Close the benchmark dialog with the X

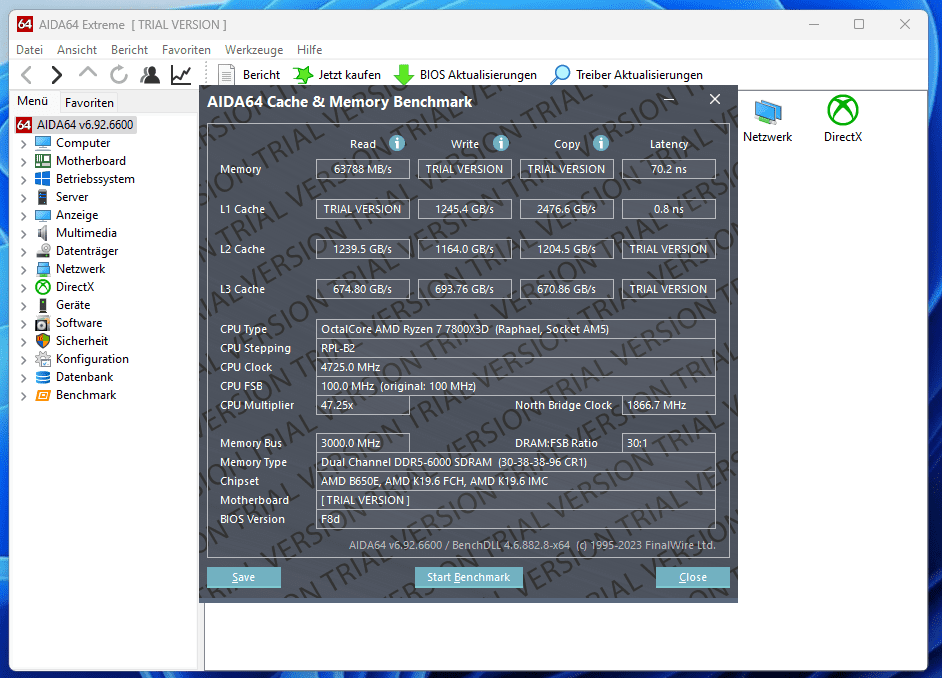715,99
